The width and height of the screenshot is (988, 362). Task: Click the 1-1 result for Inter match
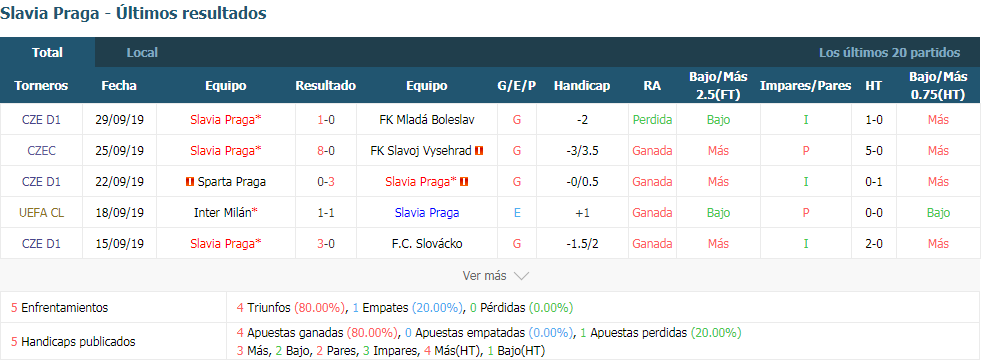click(x=326, y=213)
